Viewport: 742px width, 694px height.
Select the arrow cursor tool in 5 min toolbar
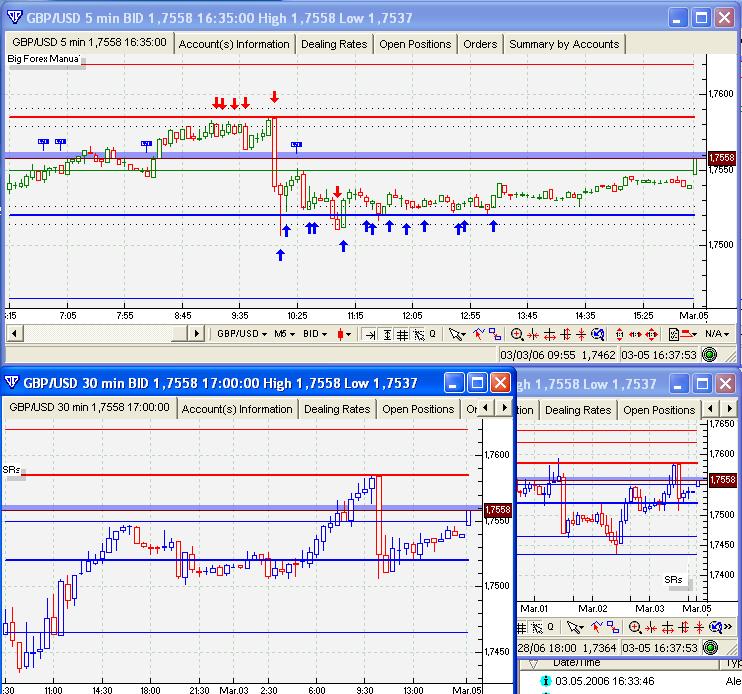point(456,334)
